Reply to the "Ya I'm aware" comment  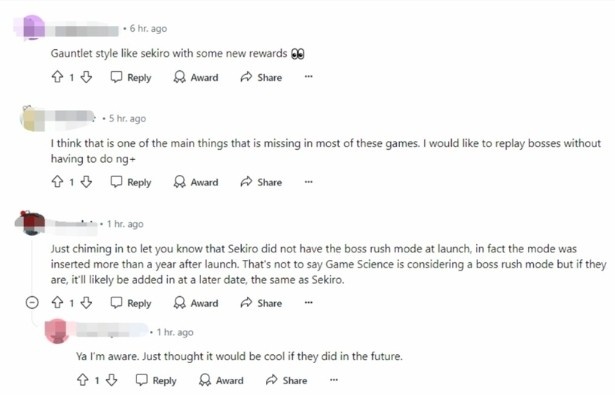(x=156, y=380)
